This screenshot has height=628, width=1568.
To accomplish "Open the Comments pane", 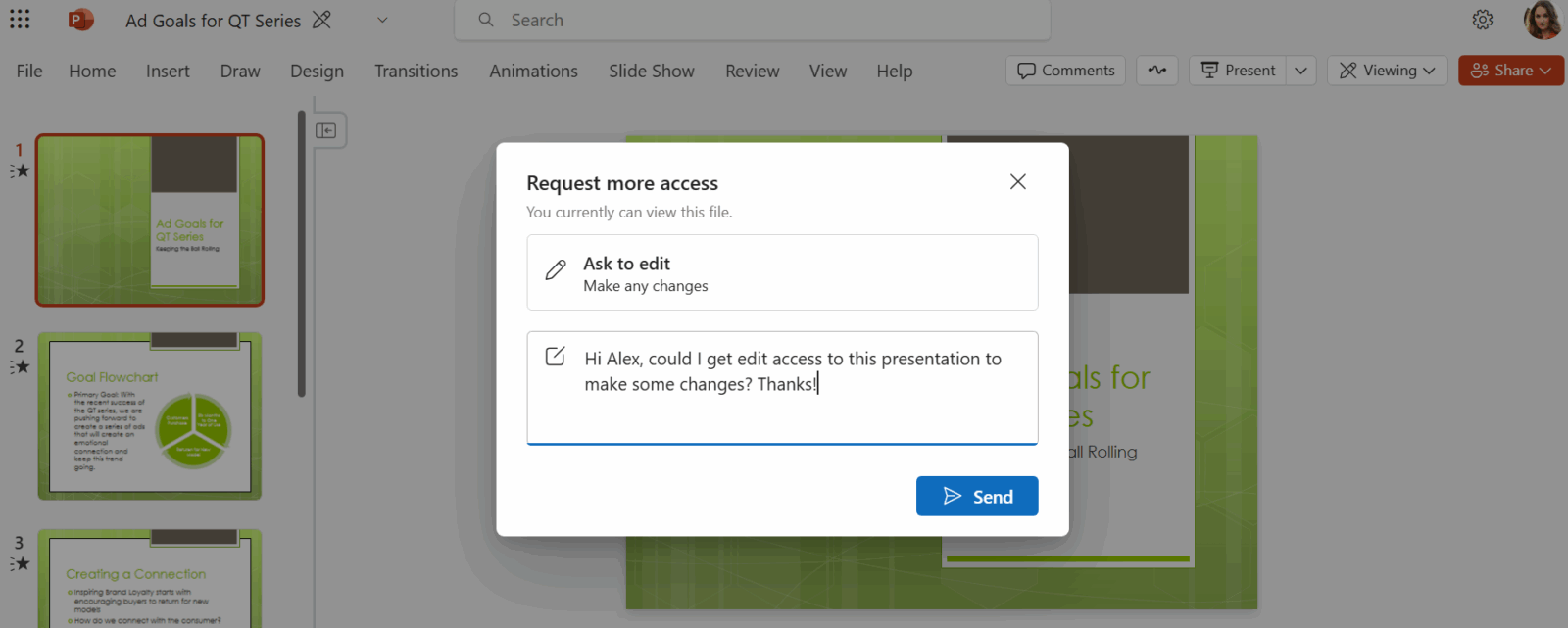I will 1065,71.
